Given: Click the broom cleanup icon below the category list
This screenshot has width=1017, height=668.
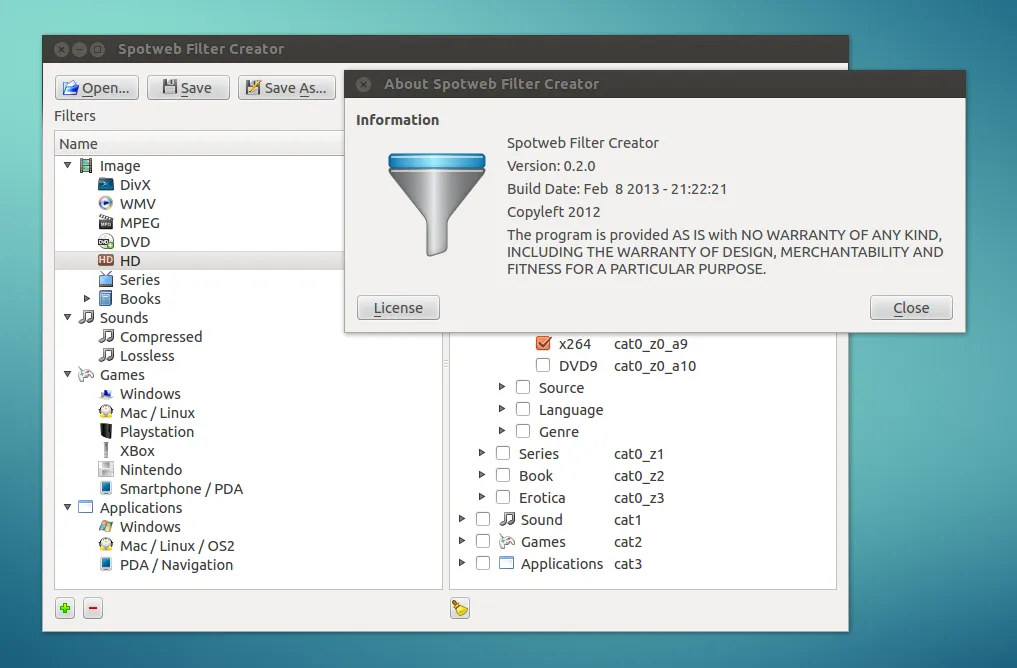Looking at the screenshot, I should point(459,608).
